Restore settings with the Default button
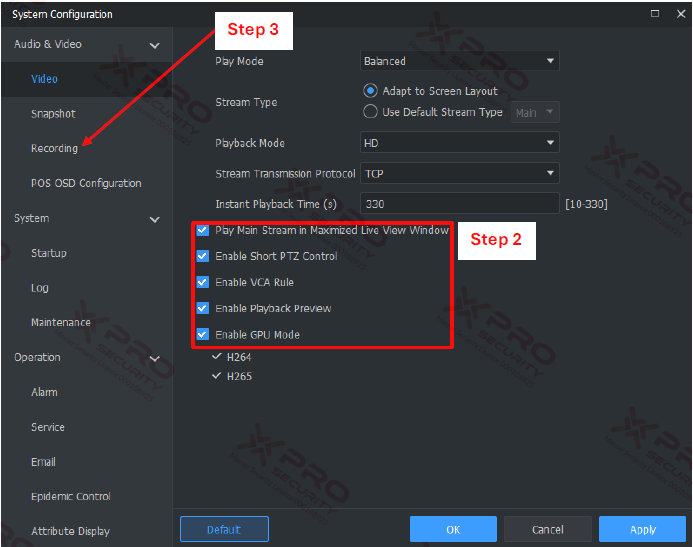 (x=224, y=529)
